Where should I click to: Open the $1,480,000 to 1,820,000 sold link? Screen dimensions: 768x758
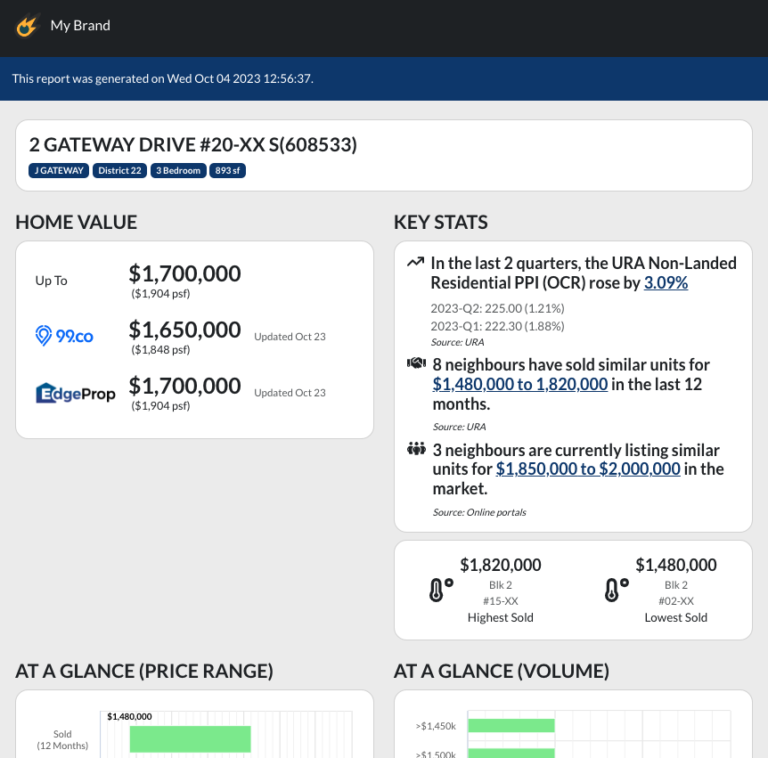[x=520, y=384]
